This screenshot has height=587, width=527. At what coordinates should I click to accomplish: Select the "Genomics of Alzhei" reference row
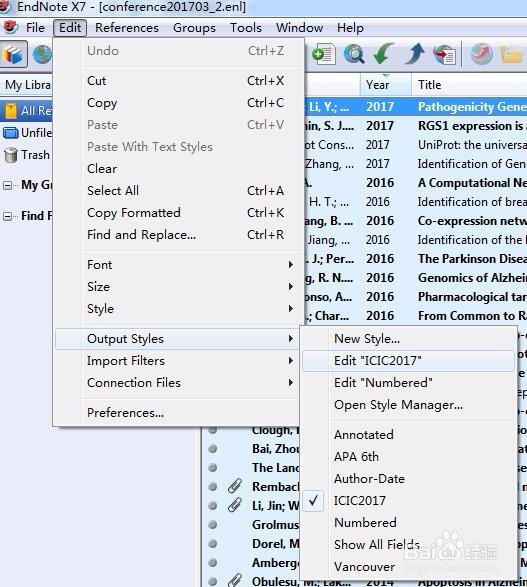[416, 278]
